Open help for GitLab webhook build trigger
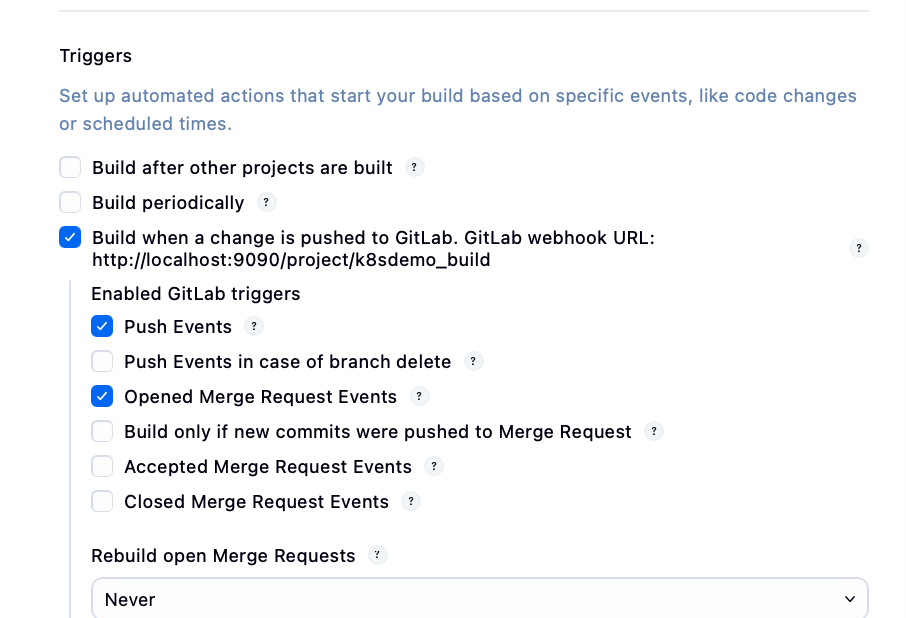 [858, 248]
